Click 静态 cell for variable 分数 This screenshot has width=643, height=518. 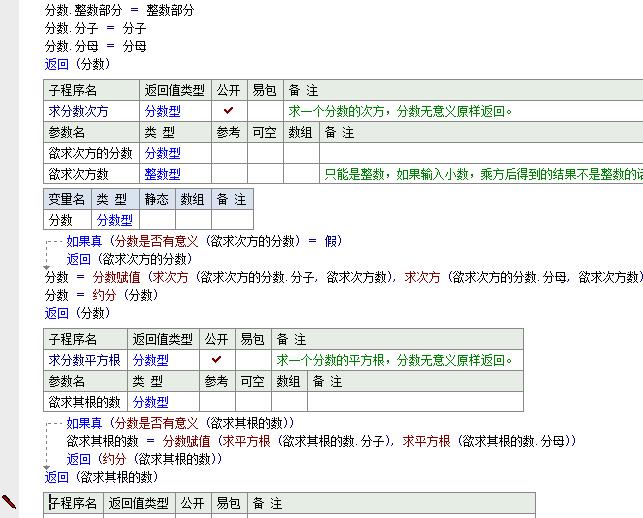157,220
